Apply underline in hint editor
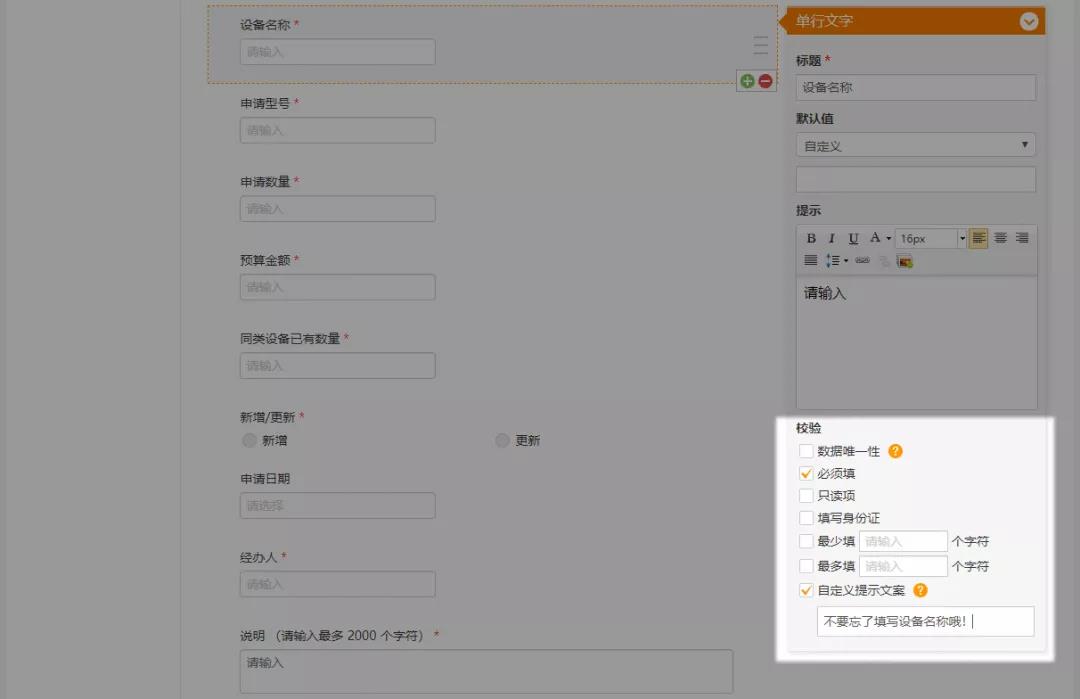This screenshot has height=699, width=1080. coord(853,239)
